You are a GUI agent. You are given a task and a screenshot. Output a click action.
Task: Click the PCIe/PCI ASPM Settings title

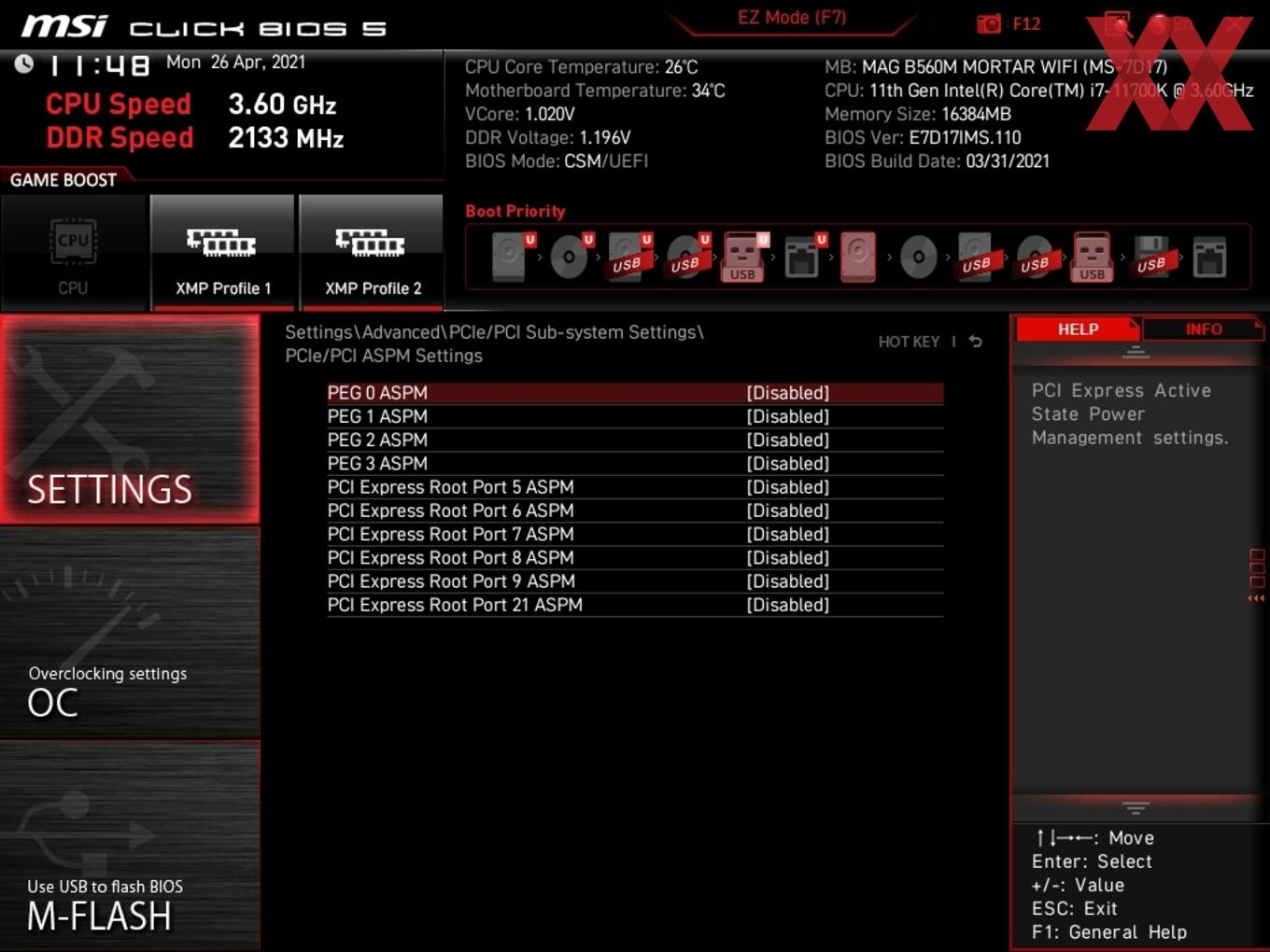(x=384, y=356)
